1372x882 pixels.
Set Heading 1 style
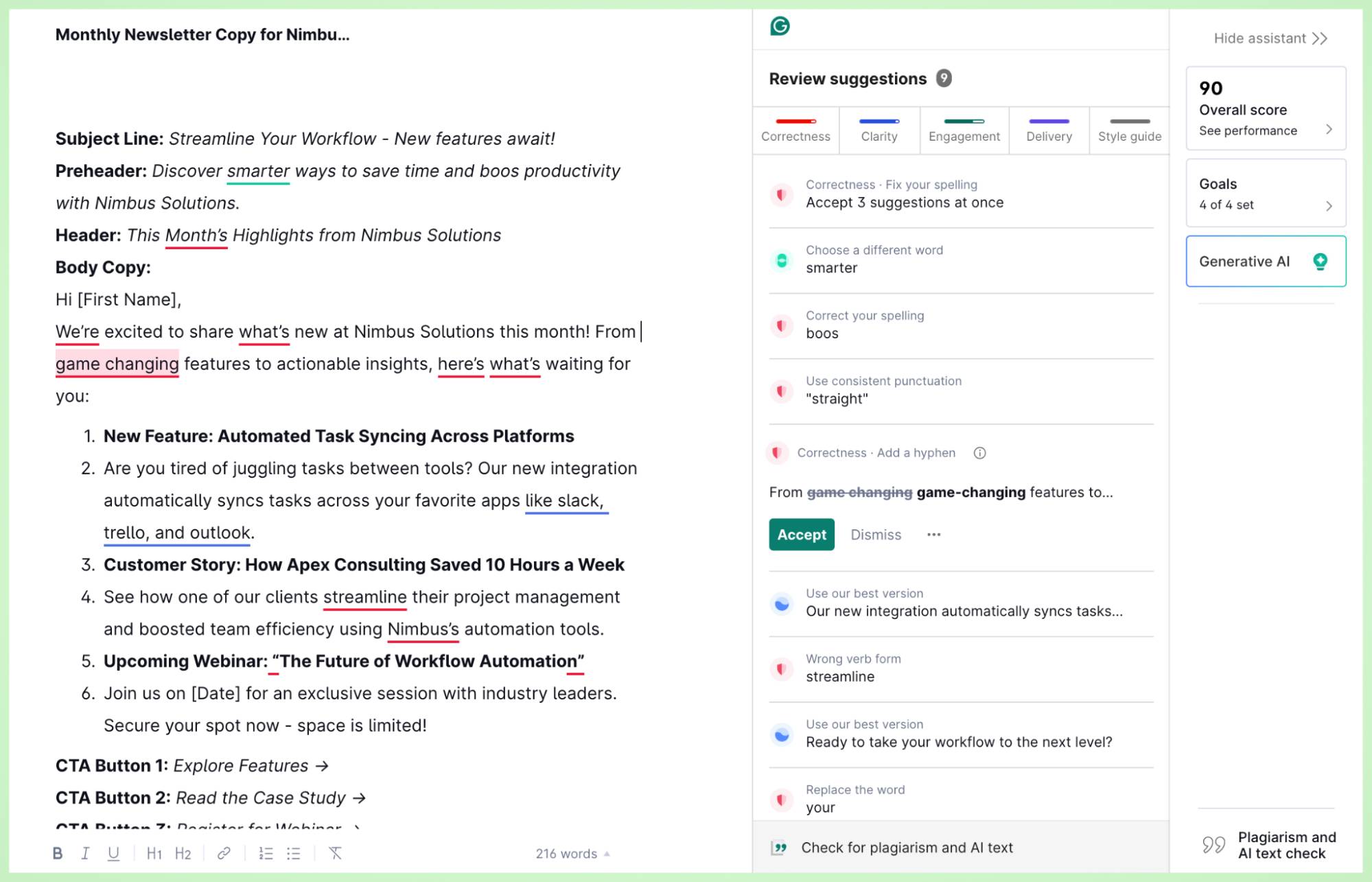[154, 853]
